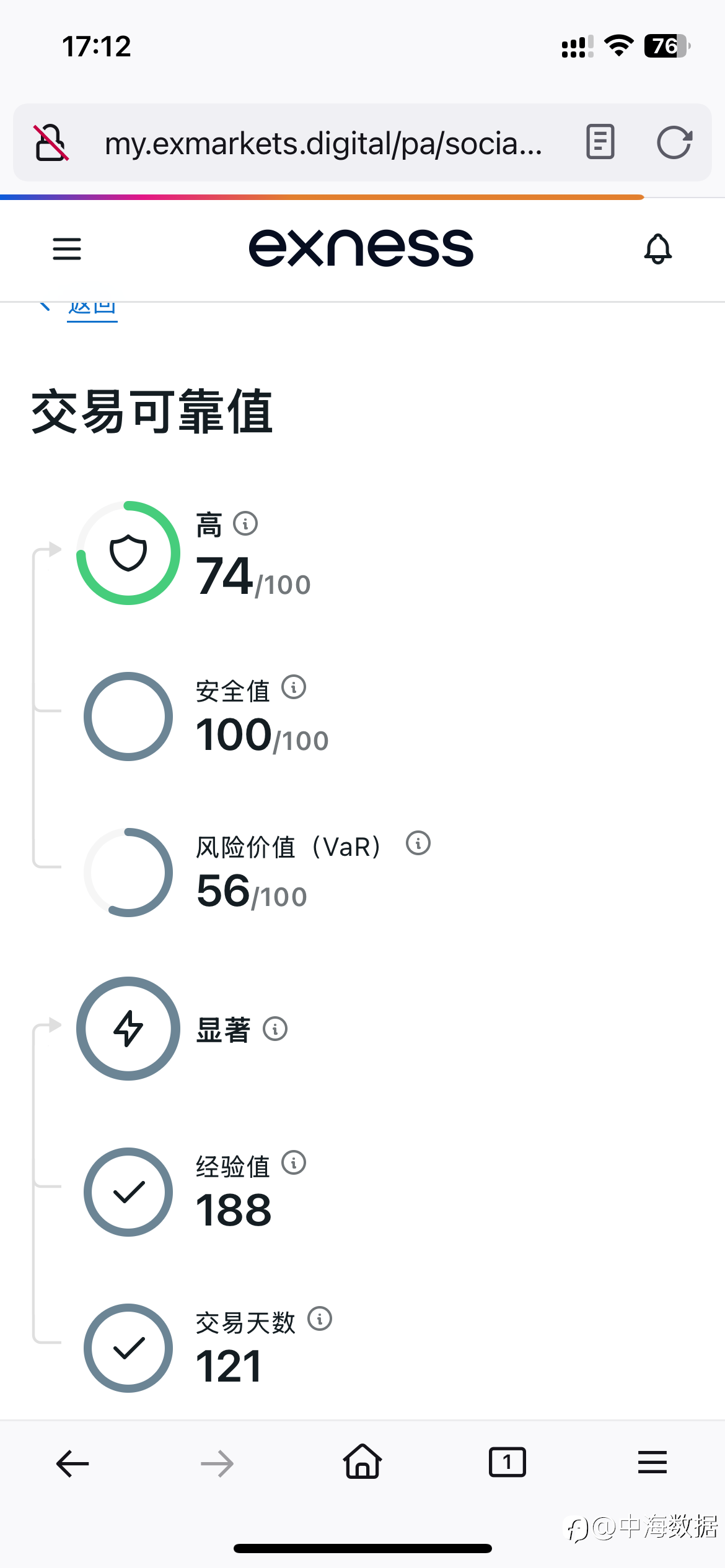The height and width of the screenshot is (1568, 725).
Task: Tap the insecure connection lock icon
Action: point(51,143)
